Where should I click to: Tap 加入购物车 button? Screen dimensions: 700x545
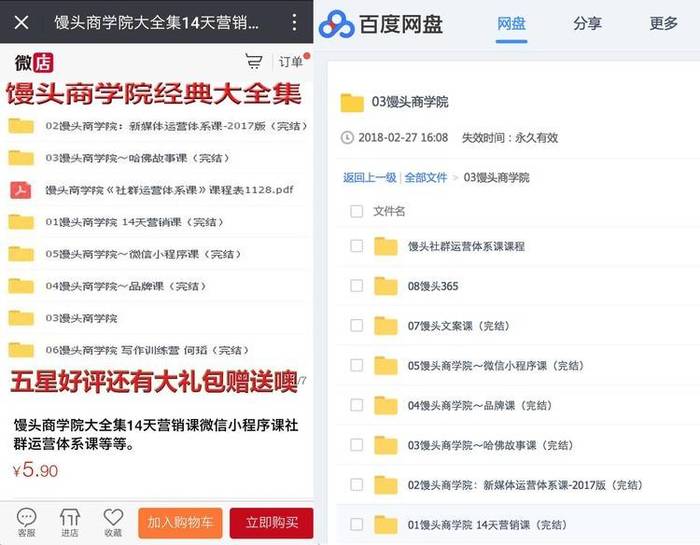tap(180, 523)
